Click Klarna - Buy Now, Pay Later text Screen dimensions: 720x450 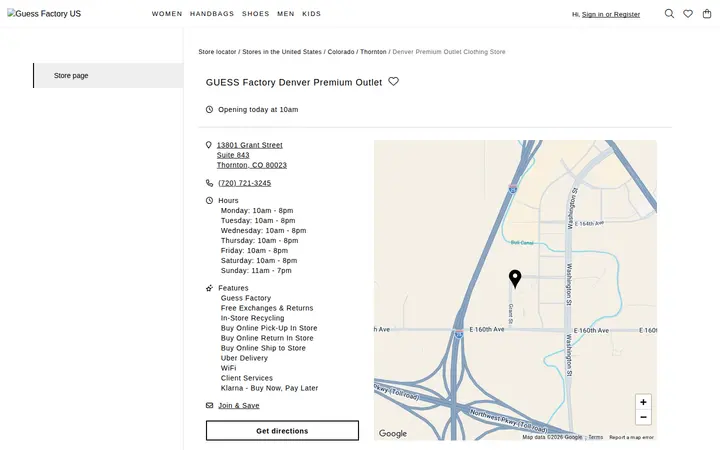tap(270, 388)
